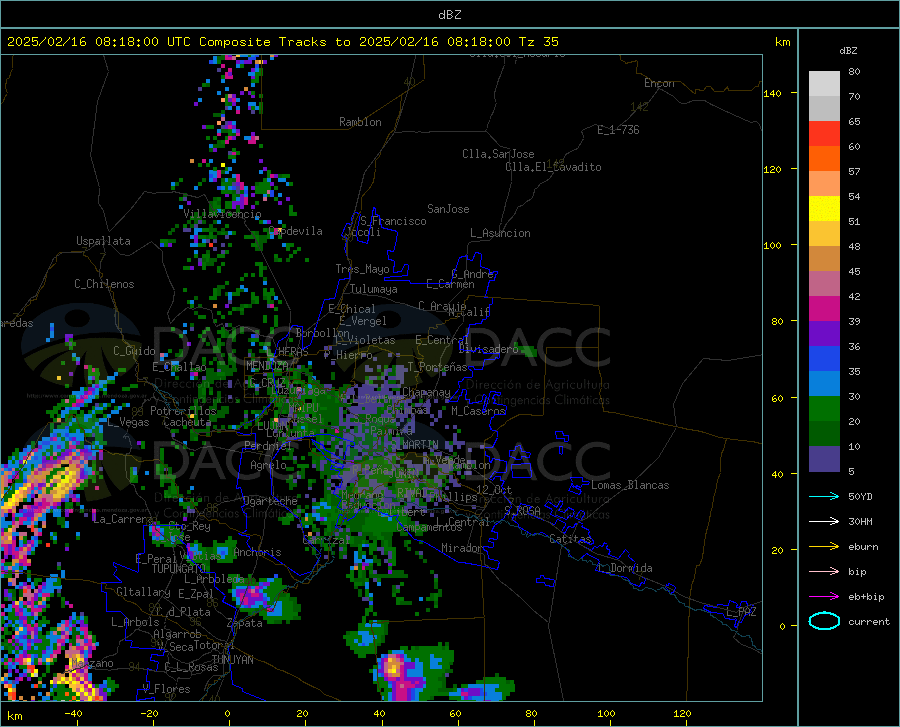The height and width of the screenshot is (727, 900).
Task: Select the blue 35 dBZ color swatch
Action: pos(824,359)
